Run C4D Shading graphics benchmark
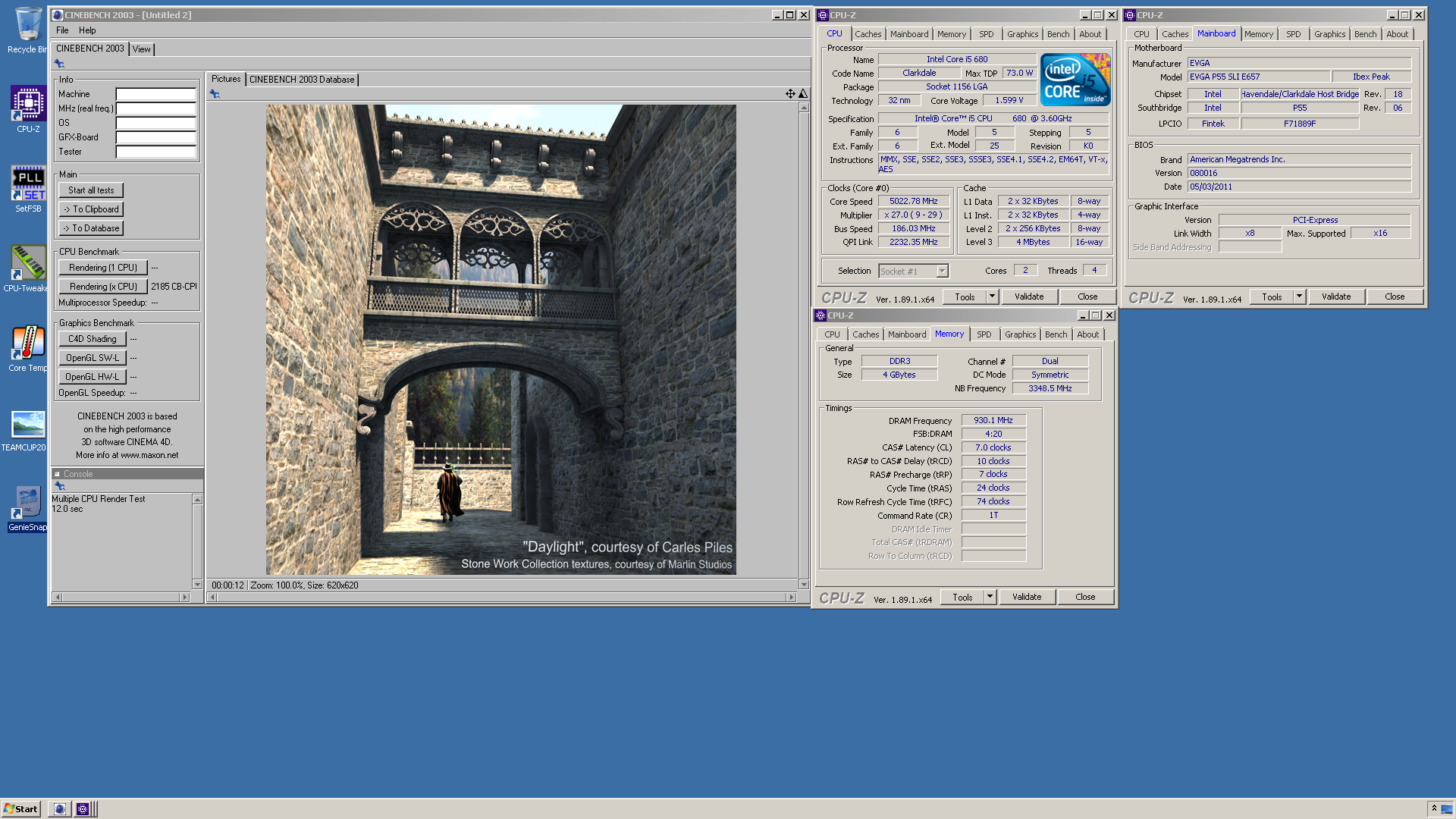This screenshot has width=1456, height=819. click(x=92, y=339)
